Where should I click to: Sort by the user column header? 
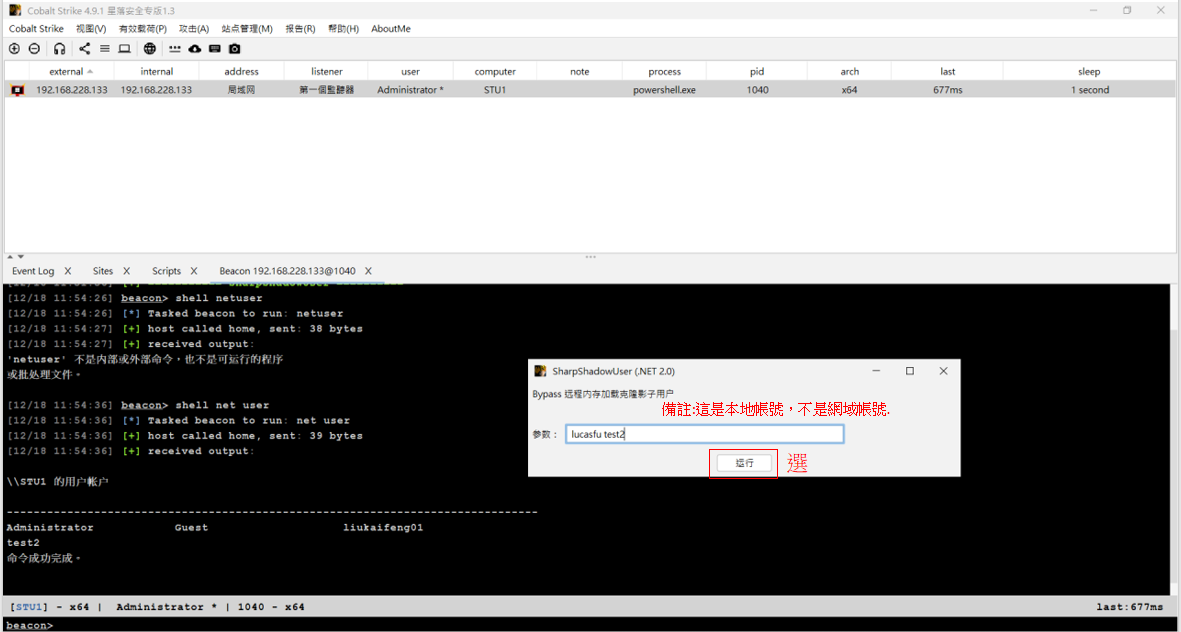[x=410, y=72]
